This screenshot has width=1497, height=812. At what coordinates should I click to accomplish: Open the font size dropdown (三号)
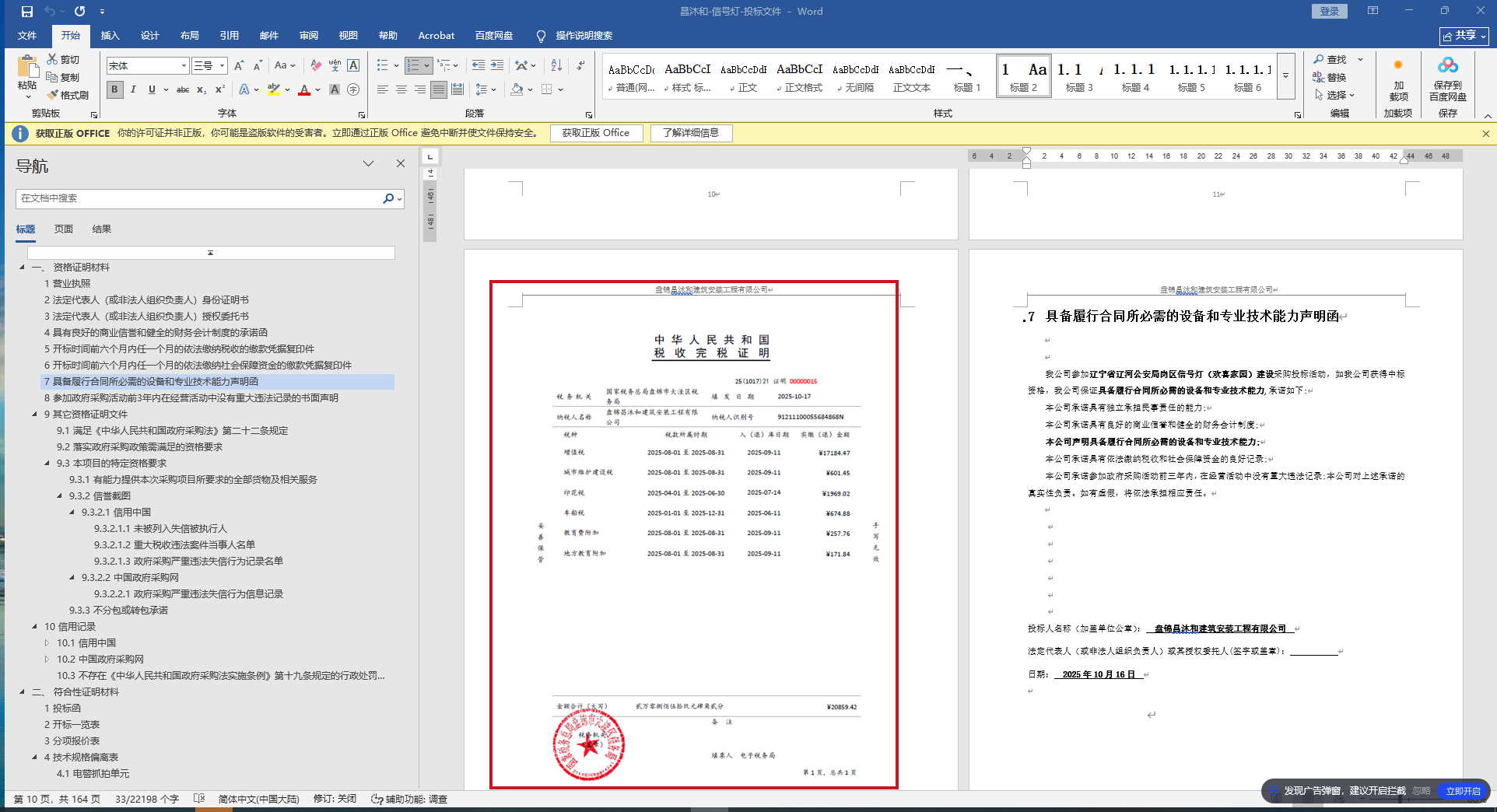click(222, 66)
